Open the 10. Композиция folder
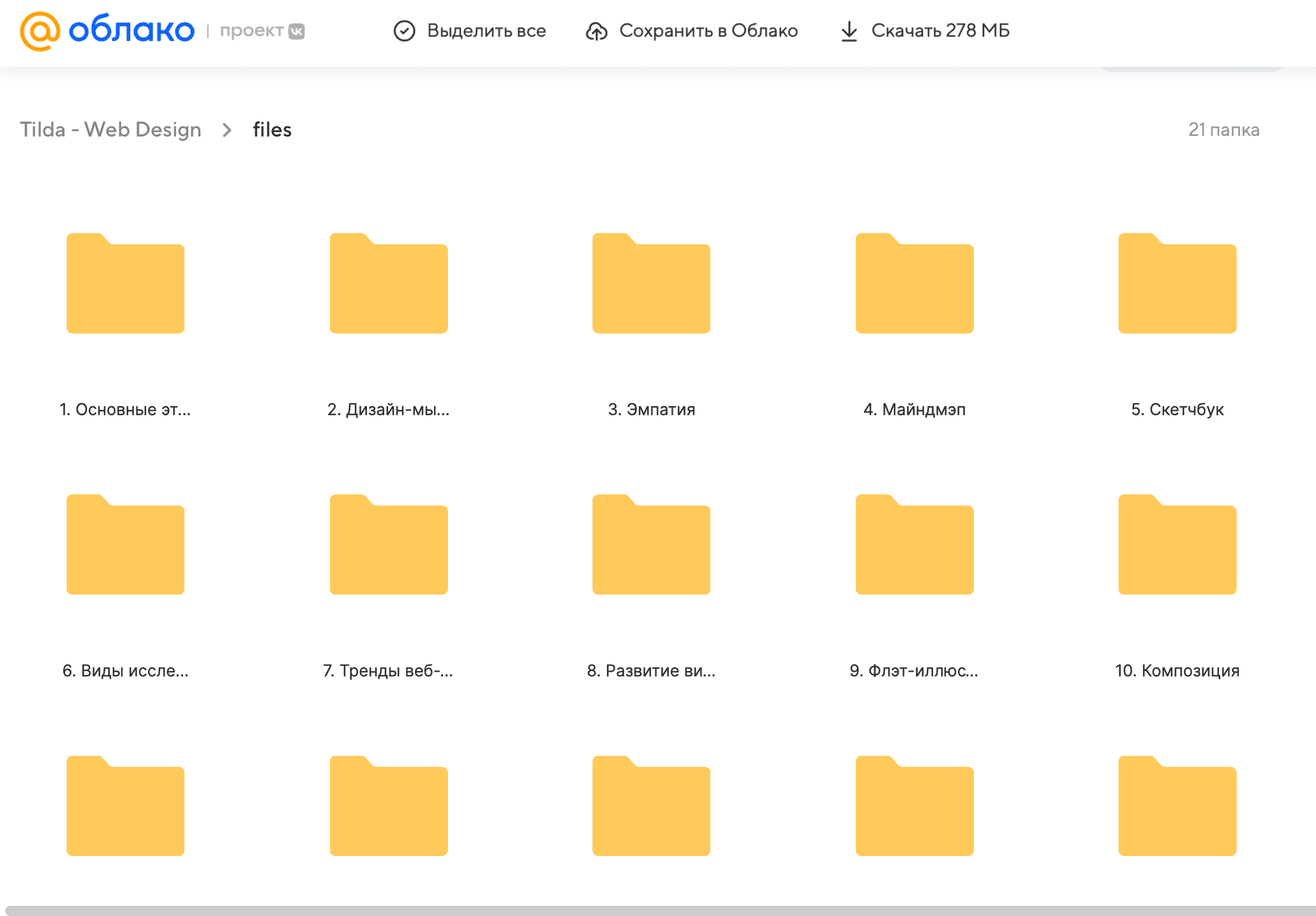 (1177, 545)
